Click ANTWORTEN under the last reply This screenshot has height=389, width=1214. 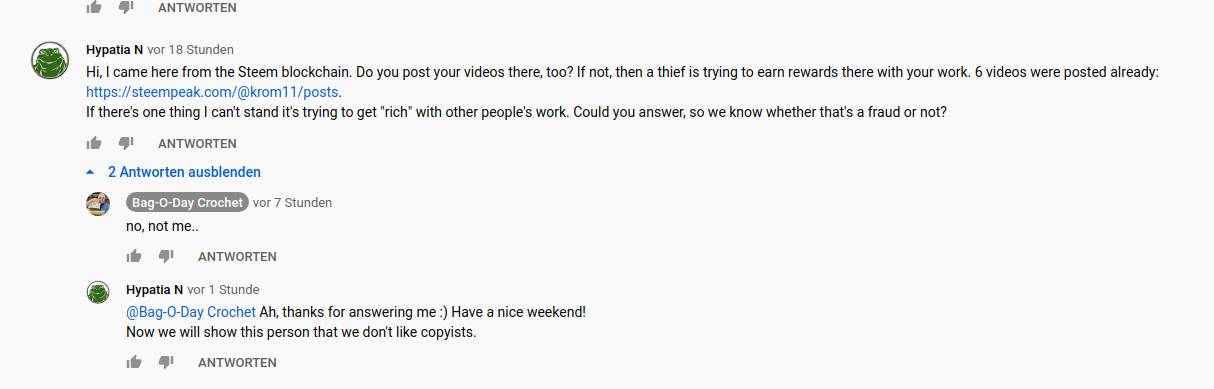237,363
